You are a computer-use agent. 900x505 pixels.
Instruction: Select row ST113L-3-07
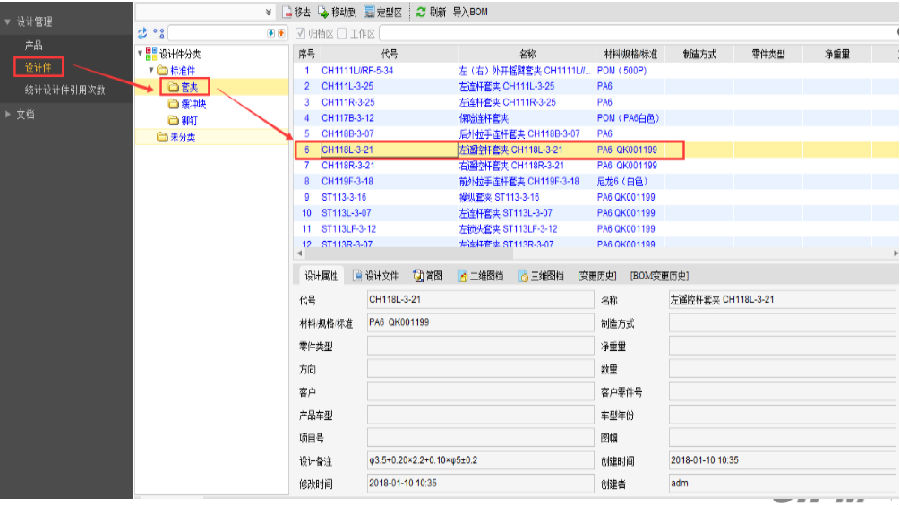(596, 213)
